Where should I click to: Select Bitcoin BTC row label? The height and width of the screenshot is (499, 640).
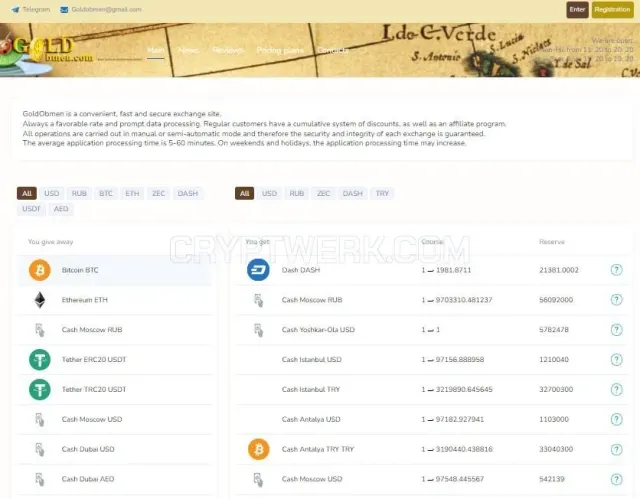tap(80, 270)
